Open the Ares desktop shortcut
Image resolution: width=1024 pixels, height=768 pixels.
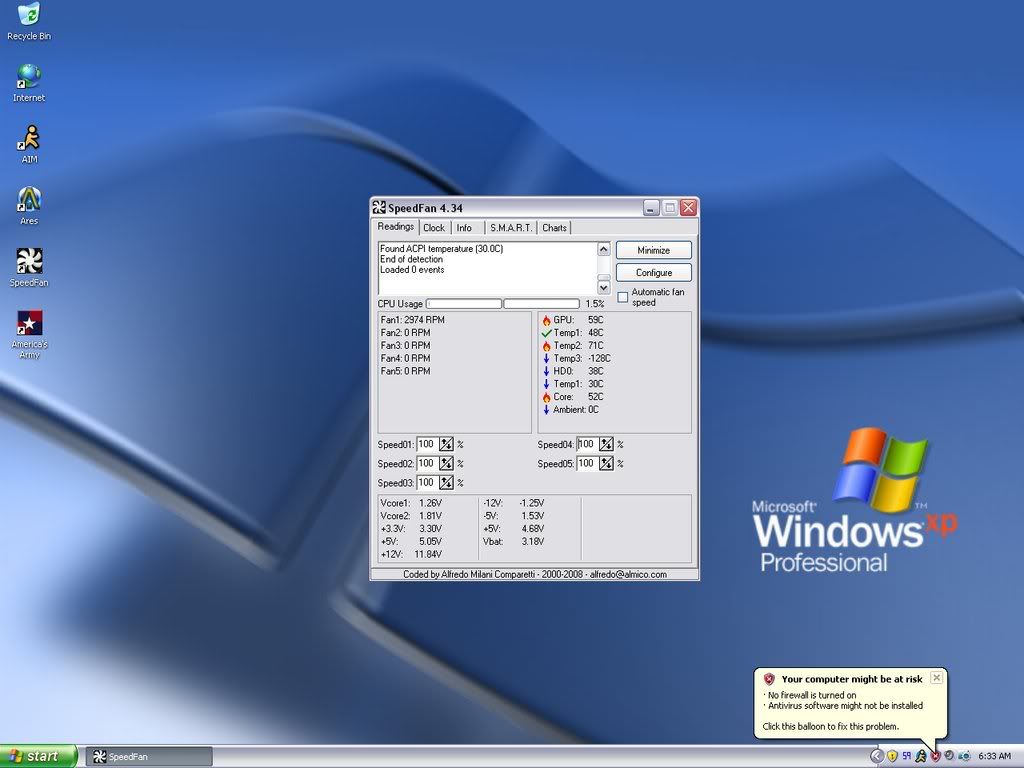pos(29,200)
